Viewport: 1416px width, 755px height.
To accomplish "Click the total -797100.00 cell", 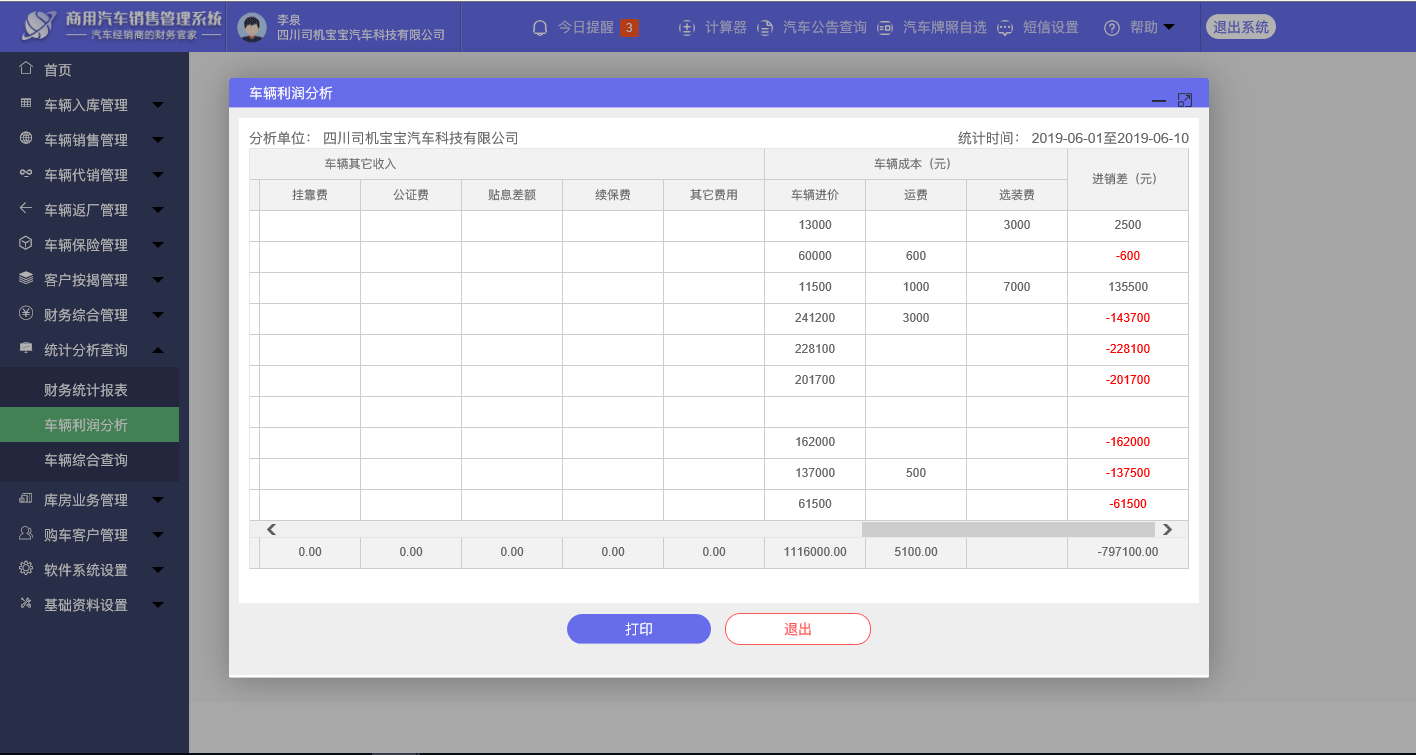I will [x=1128, y=552].
